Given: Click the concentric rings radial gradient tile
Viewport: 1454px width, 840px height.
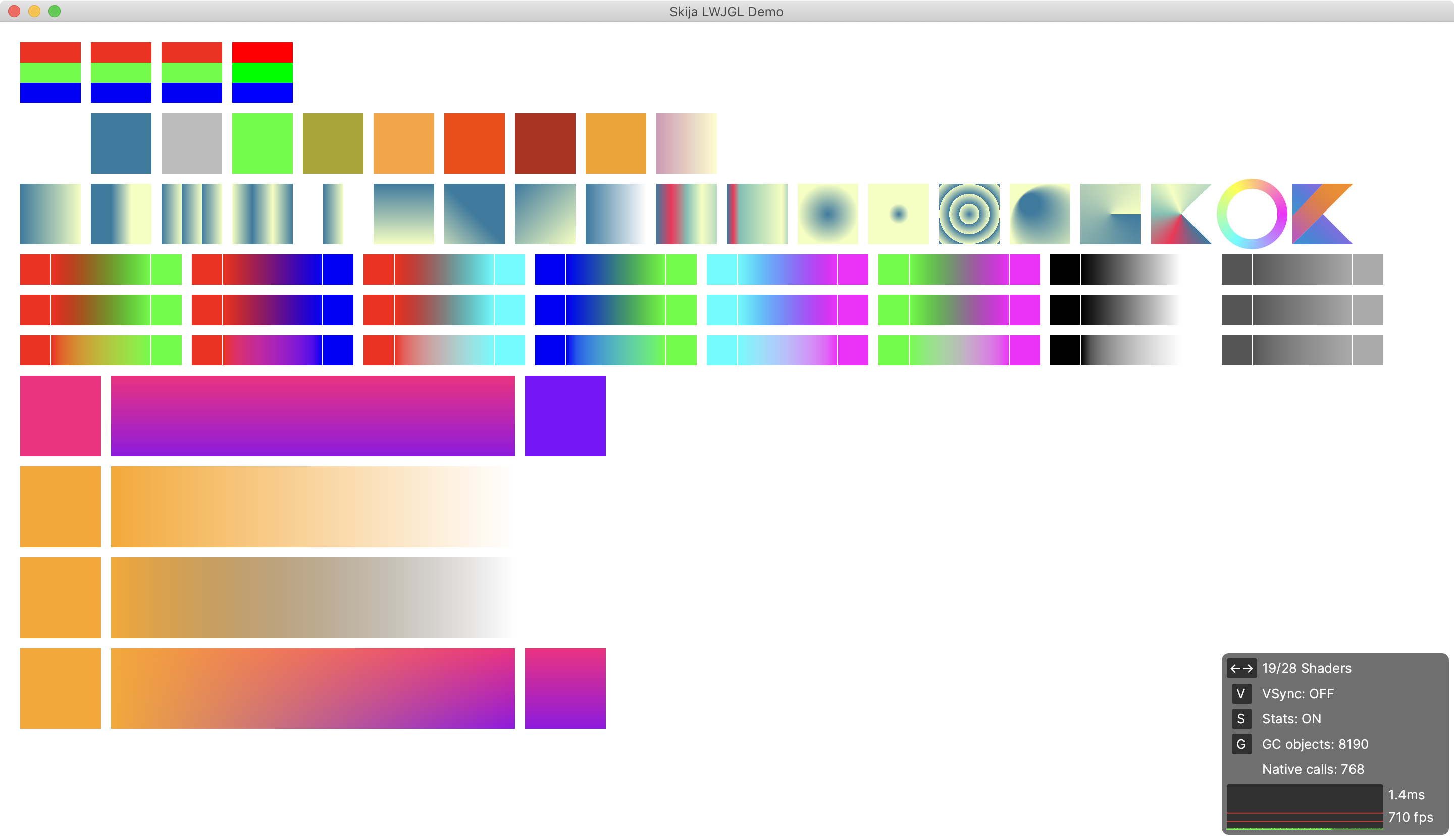Looking at the screenshot, I should click(x=969, y=214).
